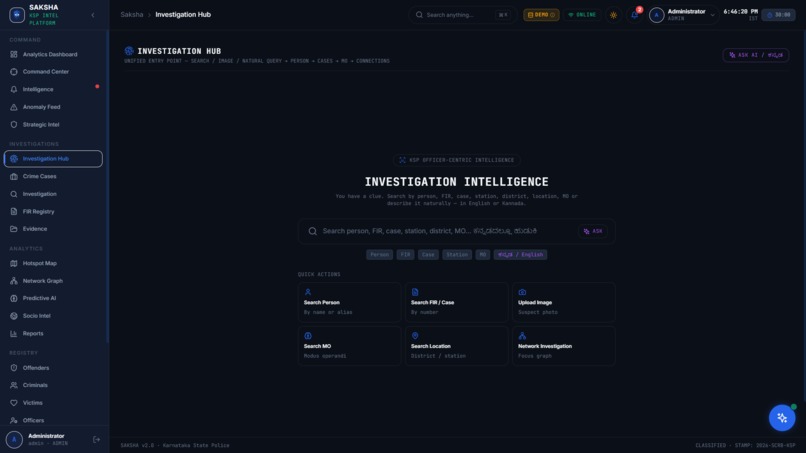Open the Network Investigation quick action
Screen dimensions: 806x453
(564, 346)
